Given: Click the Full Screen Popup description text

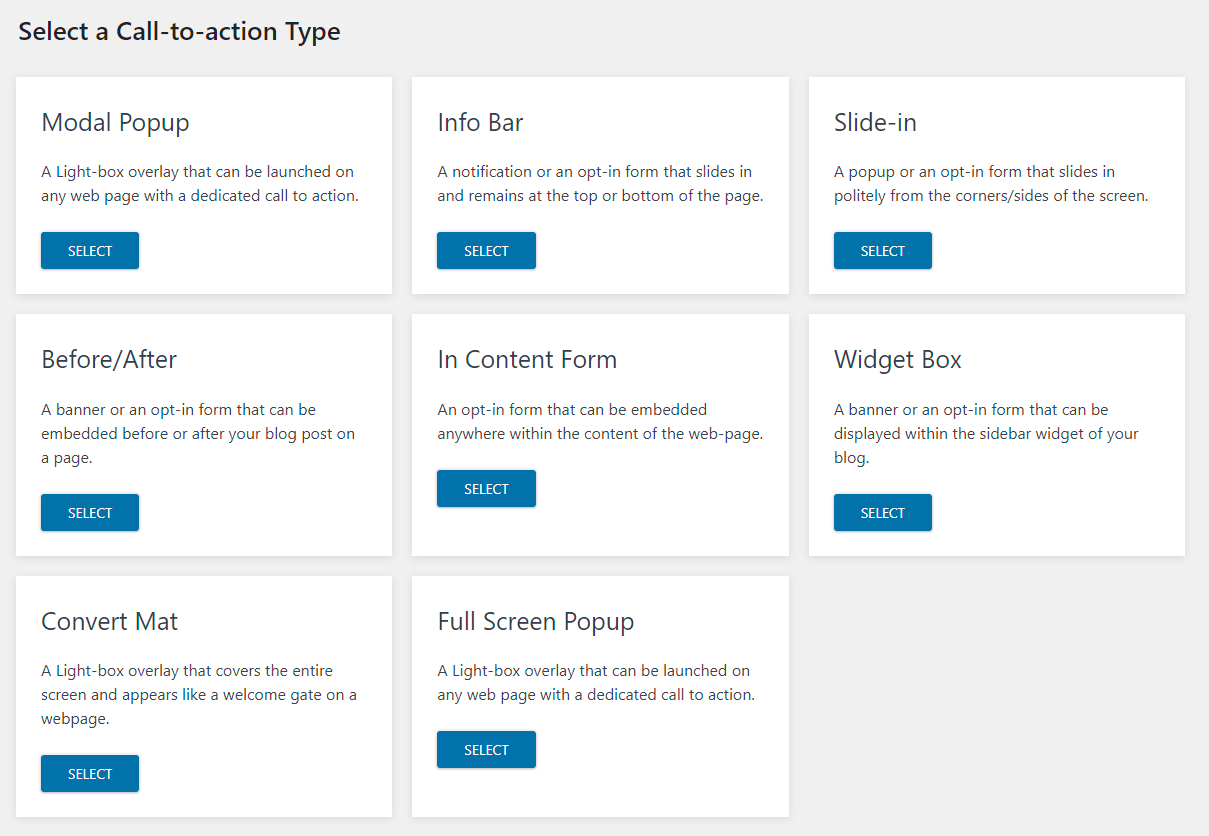Looking at the screenshot, I should point(596,683).
